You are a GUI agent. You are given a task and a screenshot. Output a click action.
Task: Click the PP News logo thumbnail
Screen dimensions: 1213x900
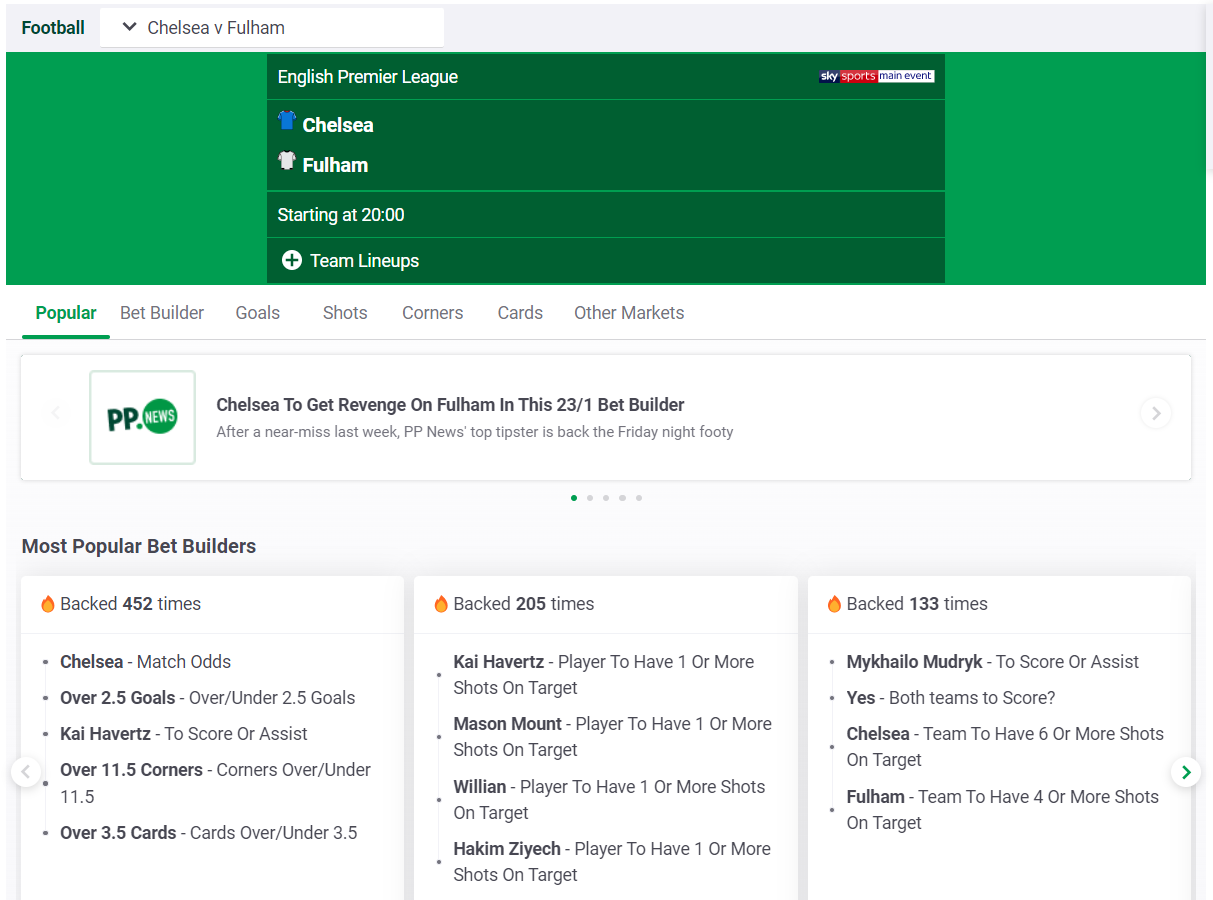click(x=142, y=418)
